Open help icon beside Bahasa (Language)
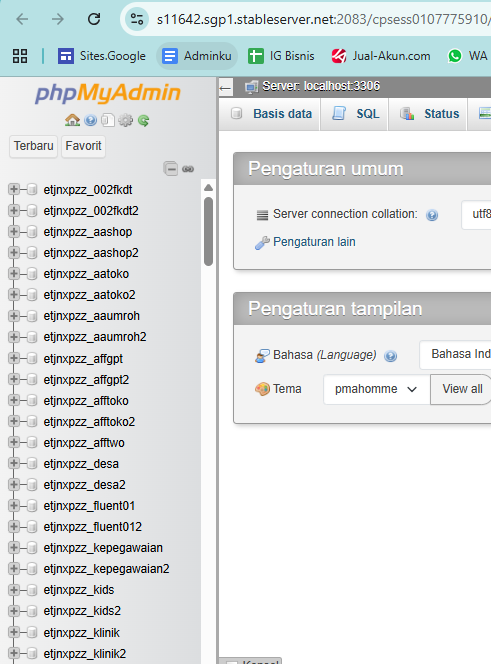 point(390,356)
